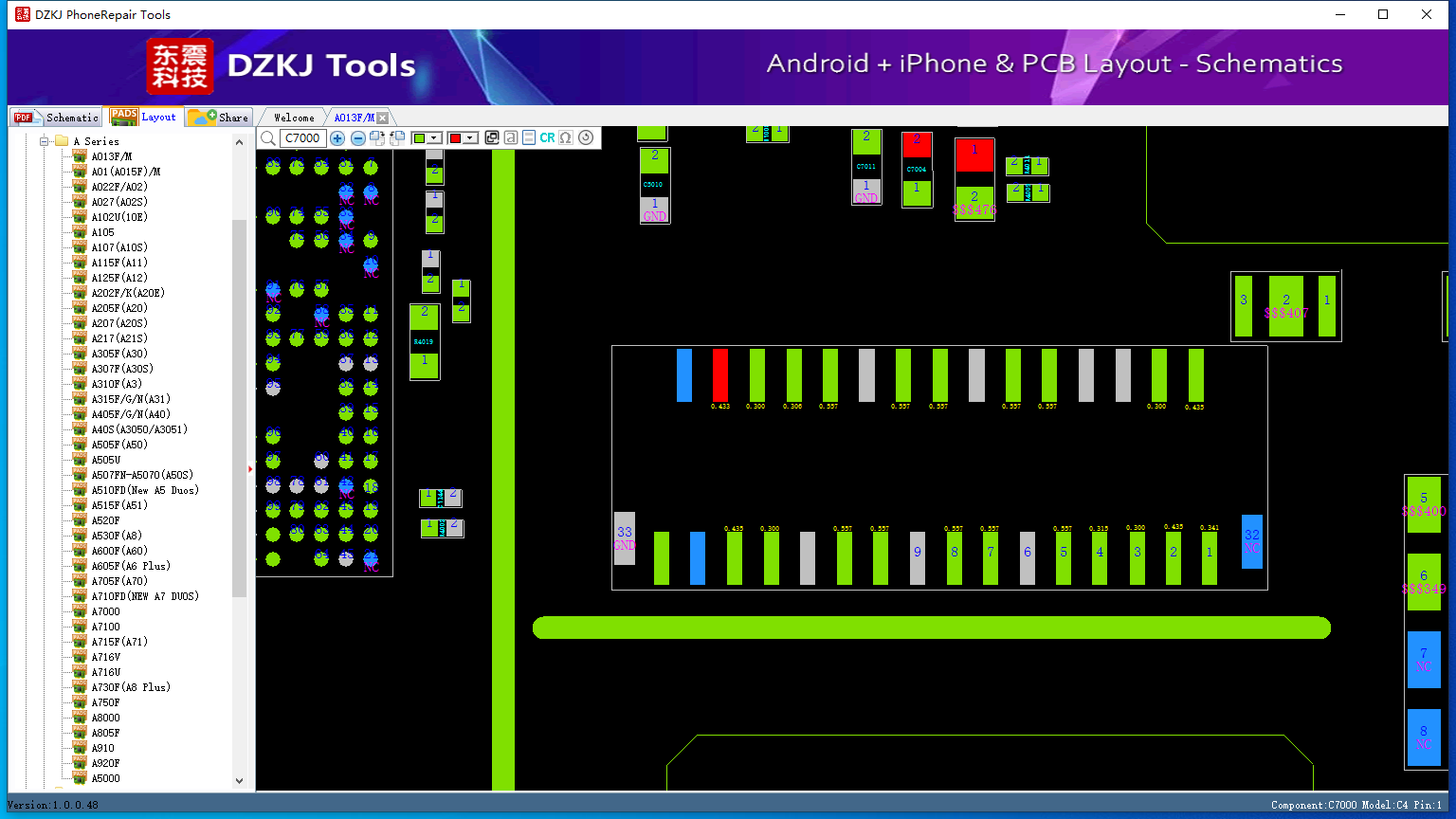1456x819 pixels.
Task: Select A710FD(NEW A7 DUOS) entry
Action: point(145,596)
